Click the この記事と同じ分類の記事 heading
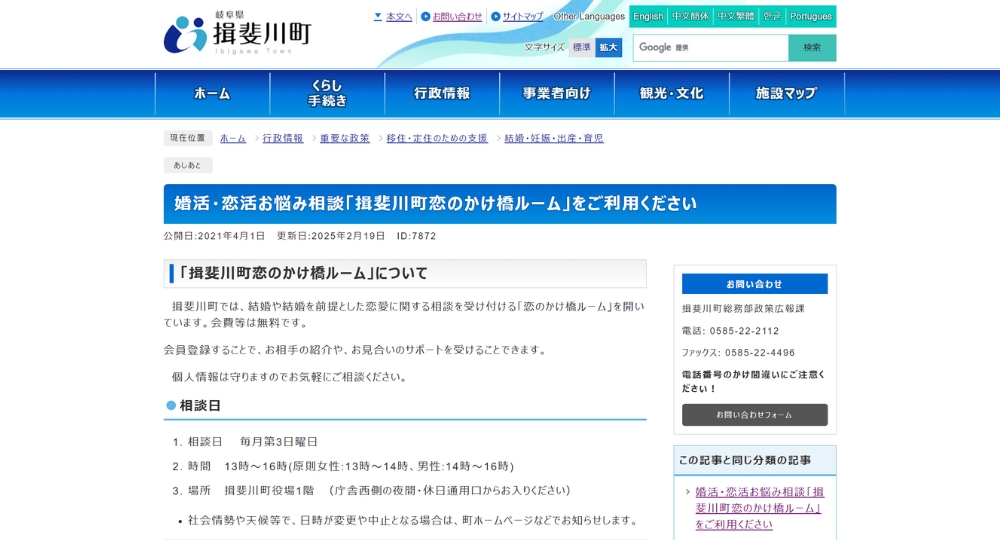The width and height of the screenshot is (1000, 540). 745,460
